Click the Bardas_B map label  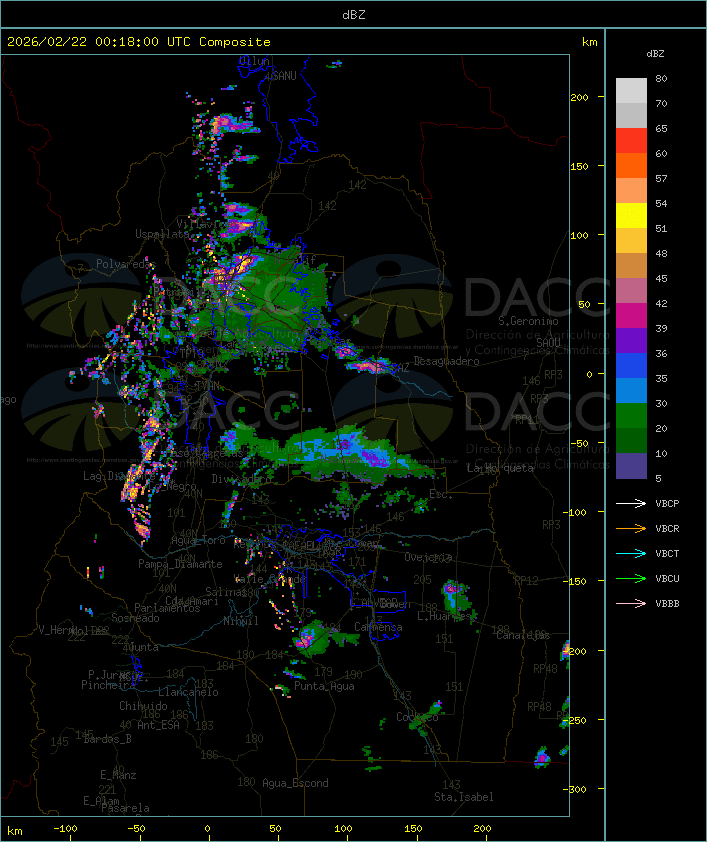click(x=108, y=739)
